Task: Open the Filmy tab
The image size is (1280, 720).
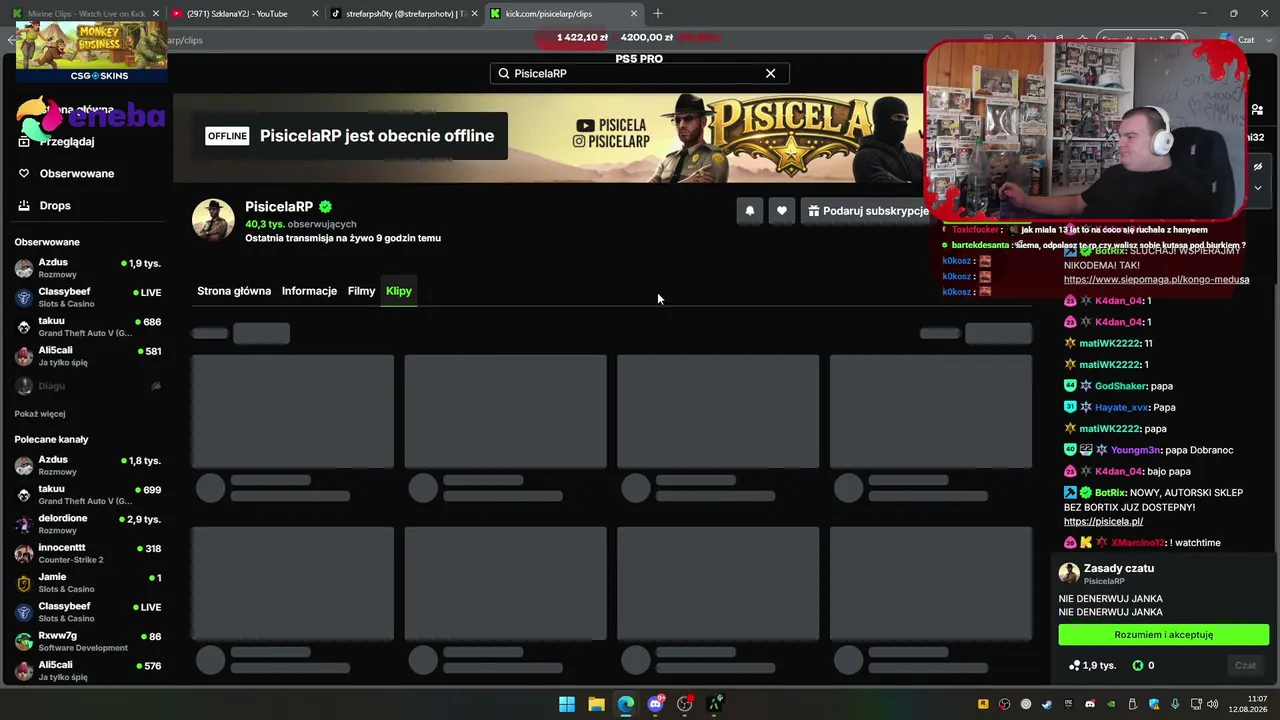Action: [x=361, y=291]
